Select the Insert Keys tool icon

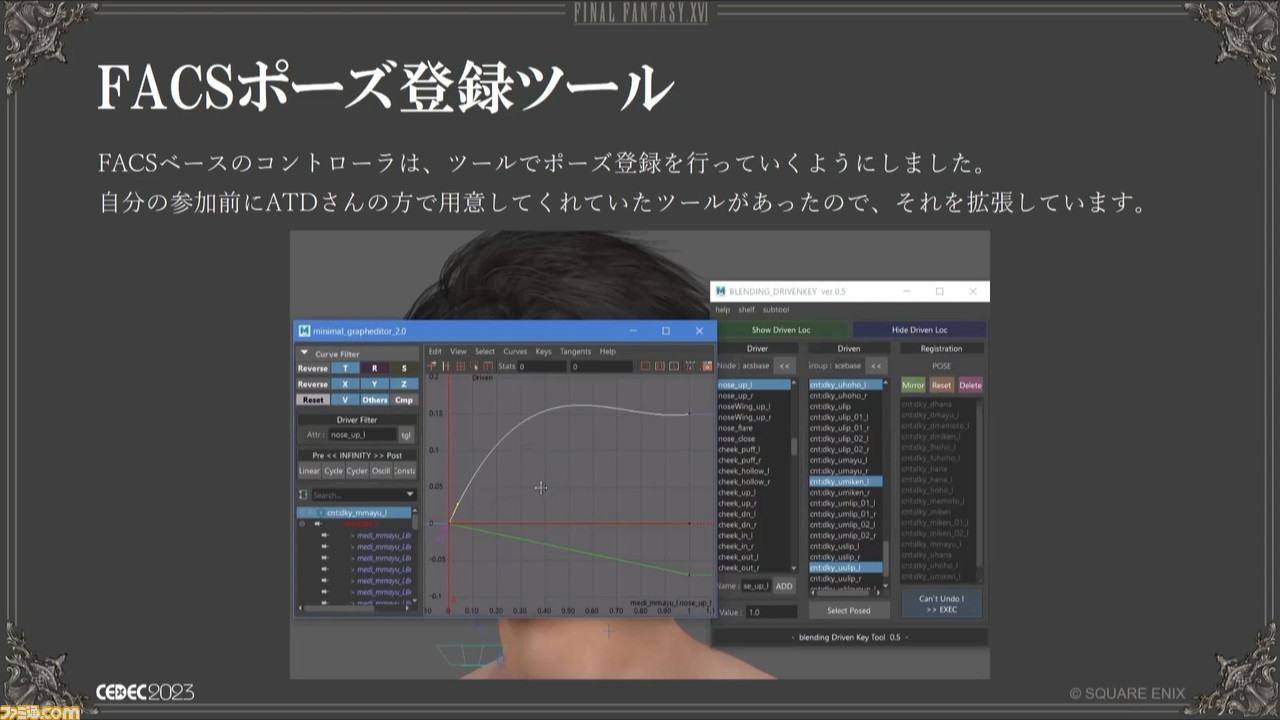446,366
